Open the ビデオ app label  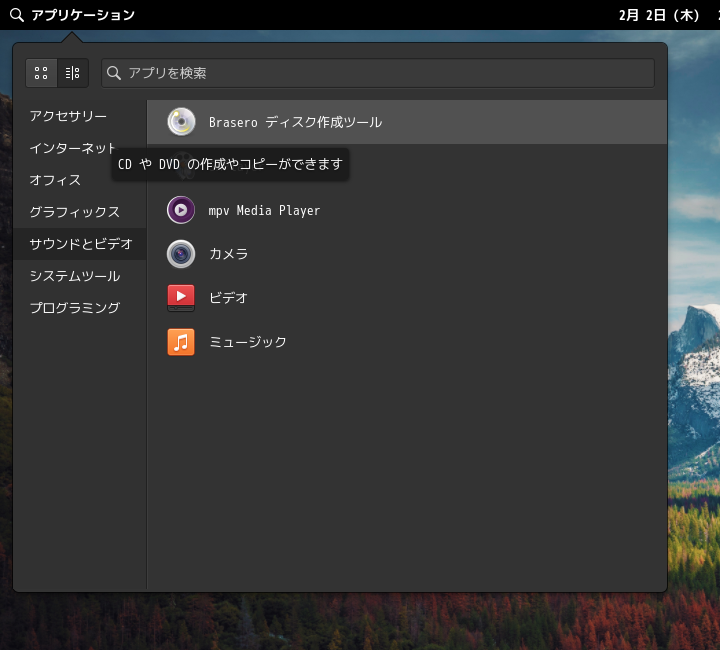[229, 298]
